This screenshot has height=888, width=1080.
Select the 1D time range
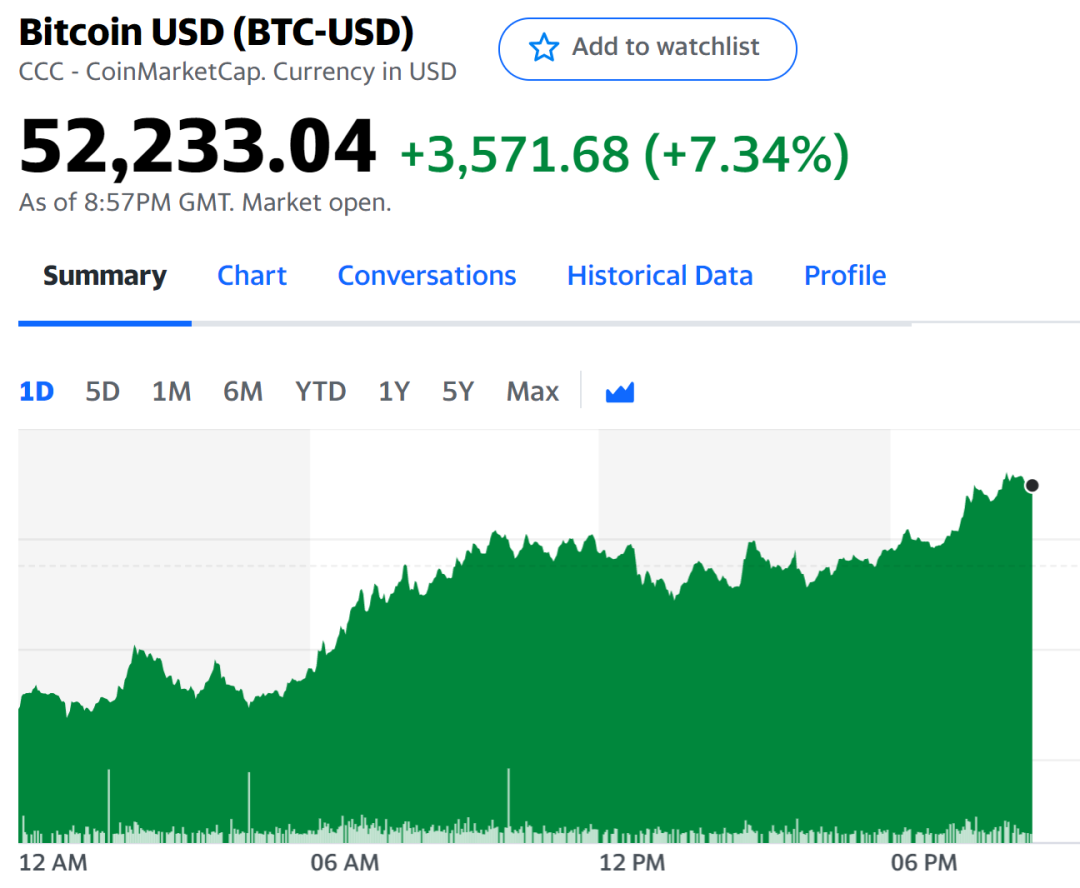pyautogui.click(x=37, y=391)
